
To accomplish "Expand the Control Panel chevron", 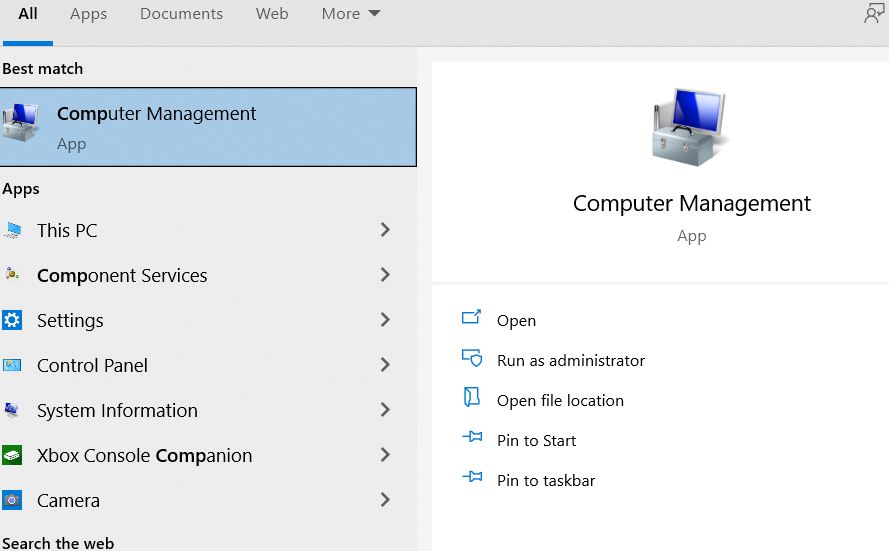I will point(385,364).
